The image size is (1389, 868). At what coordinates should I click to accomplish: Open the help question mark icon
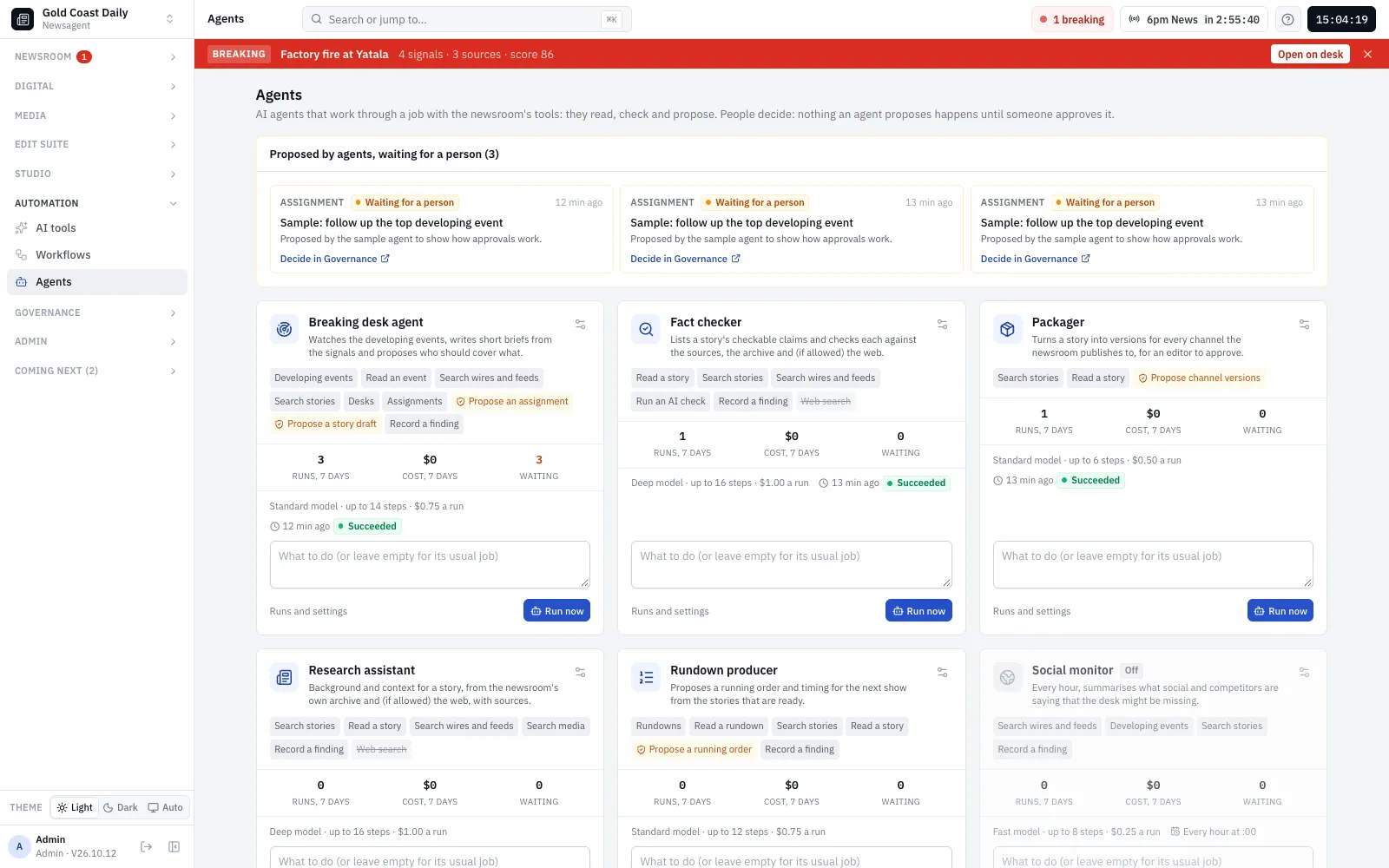pos(1287,19)
